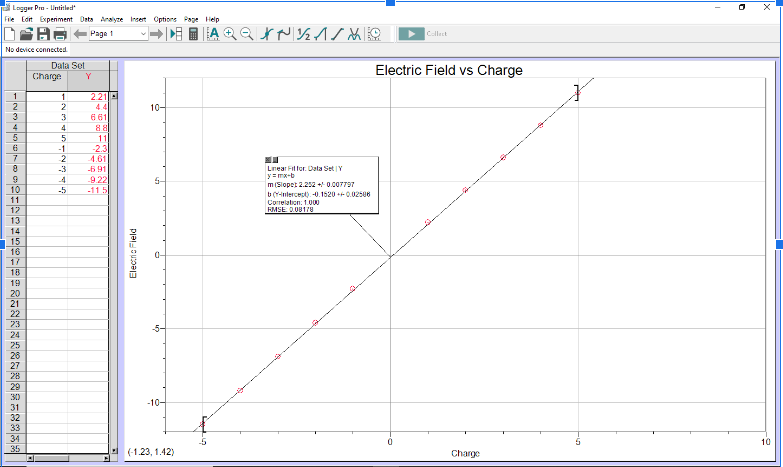Select row number 20 header
Image resolution: width=783 pixels, height=467 pixels.
coord(15,294)
